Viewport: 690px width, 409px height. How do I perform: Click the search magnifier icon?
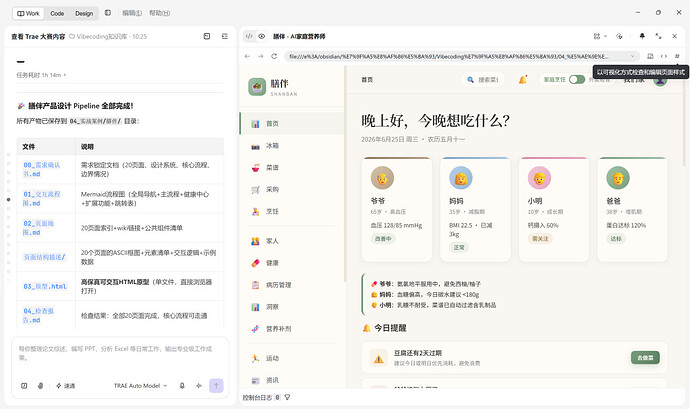click(470, 80)
